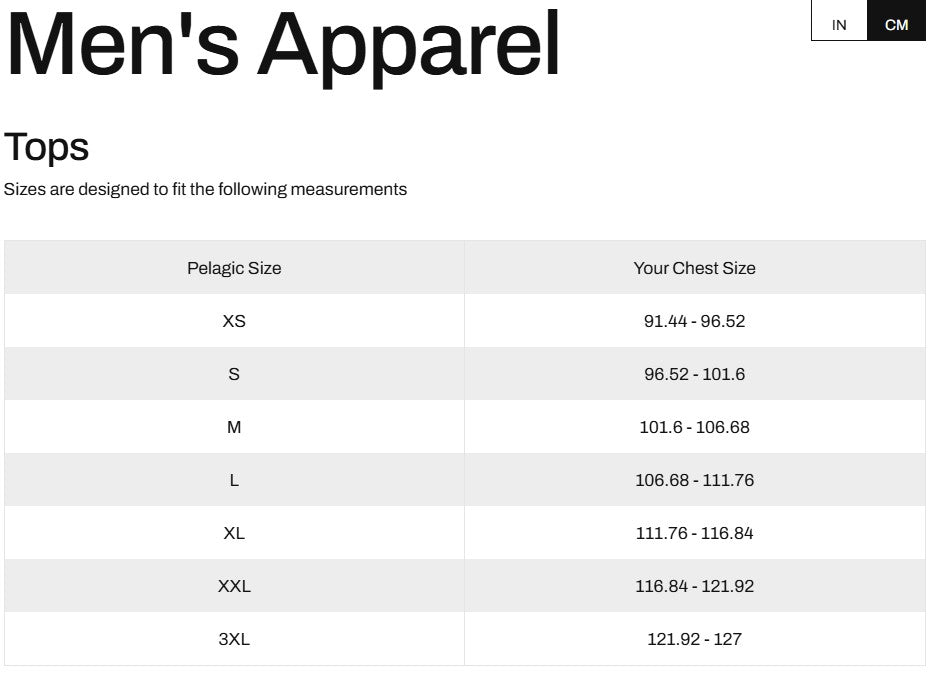
Task: Click chest measurement 101.6 - 106.68
Action: point(694,427)
